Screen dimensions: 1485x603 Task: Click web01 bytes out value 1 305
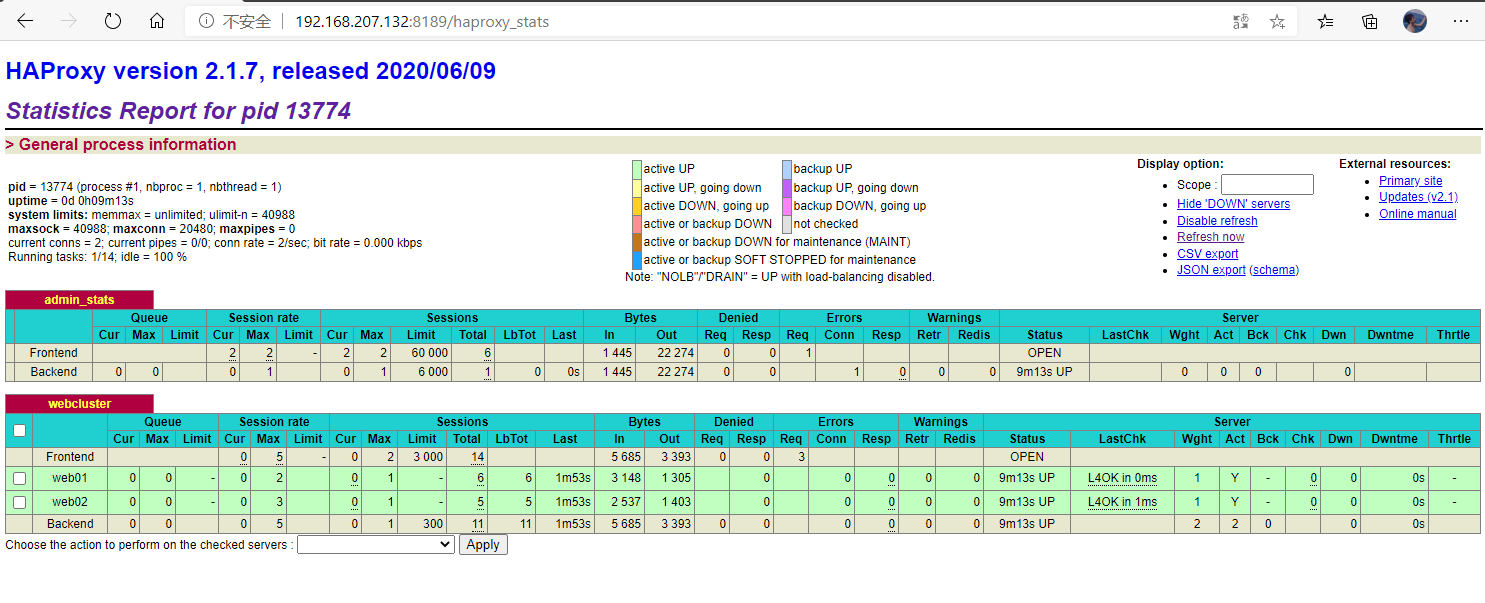coord(675,478)
